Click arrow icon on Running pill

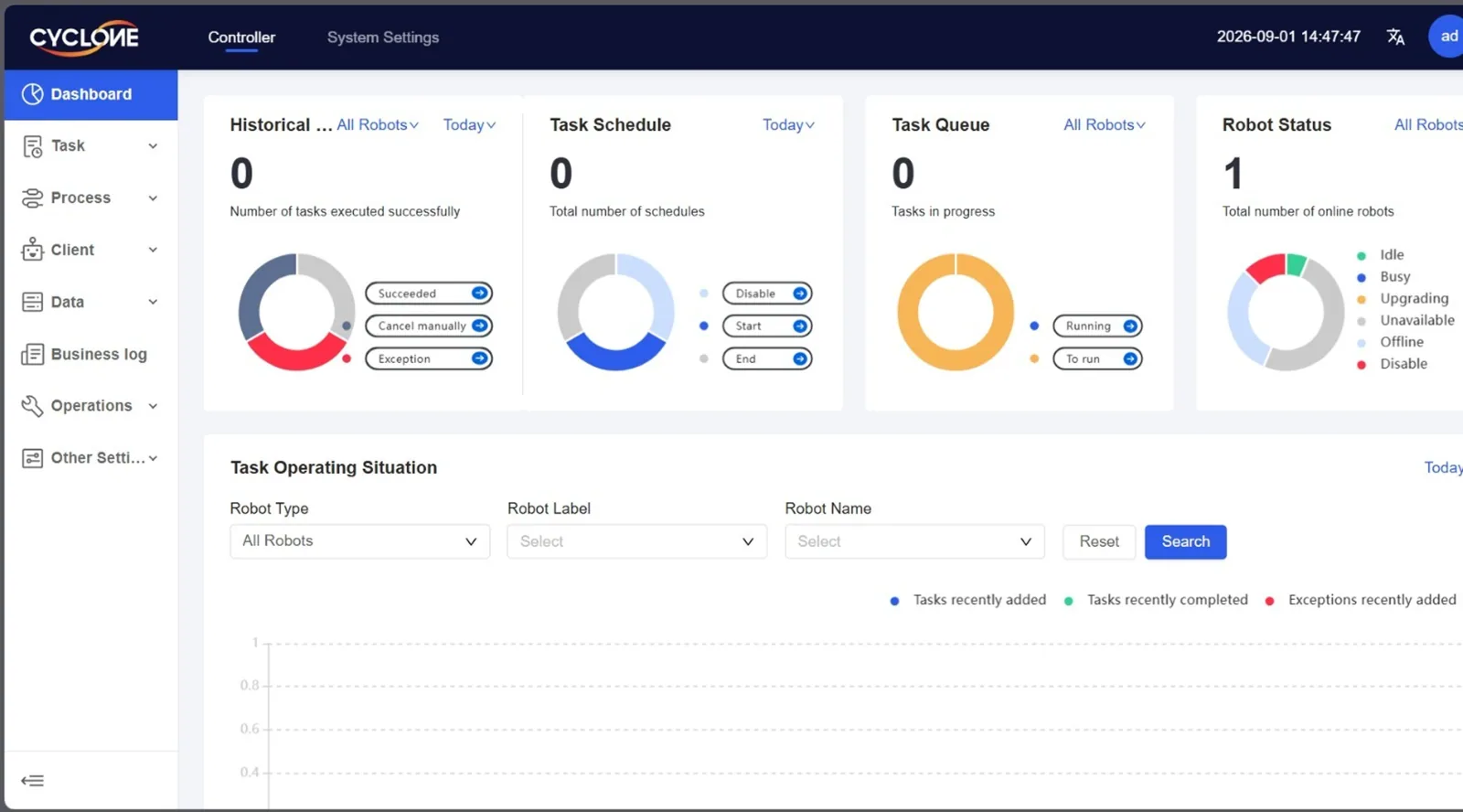click(x=1130, y=326)
